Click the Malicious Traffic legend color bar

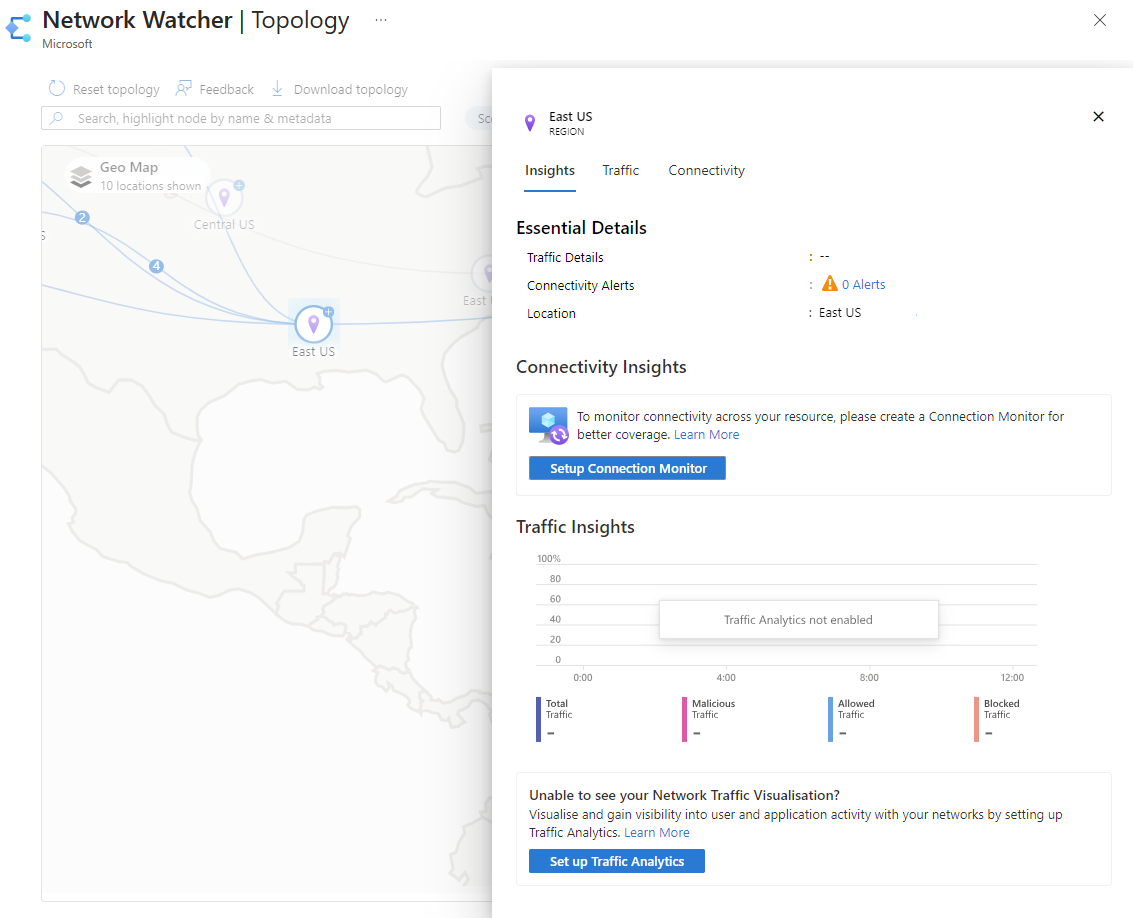click(x=684, y=719)
